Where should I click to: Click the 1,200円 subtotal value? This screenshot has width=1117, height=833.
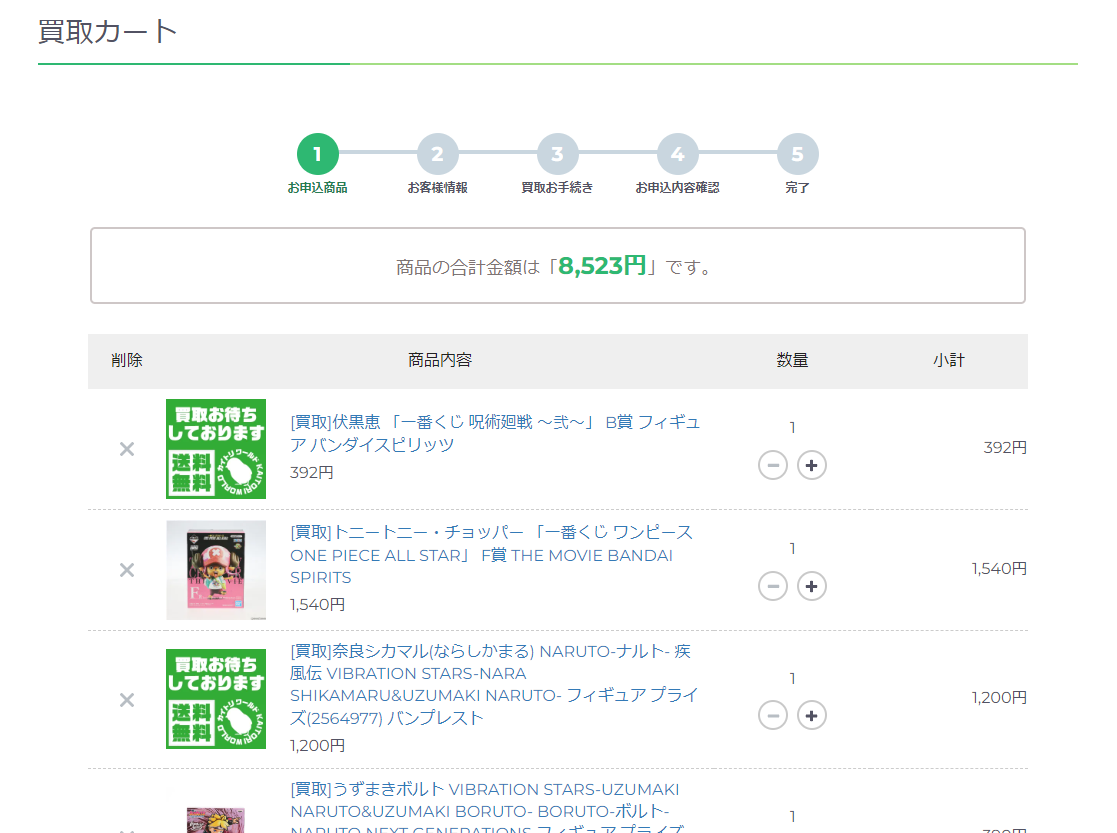(x=999, y=698)
